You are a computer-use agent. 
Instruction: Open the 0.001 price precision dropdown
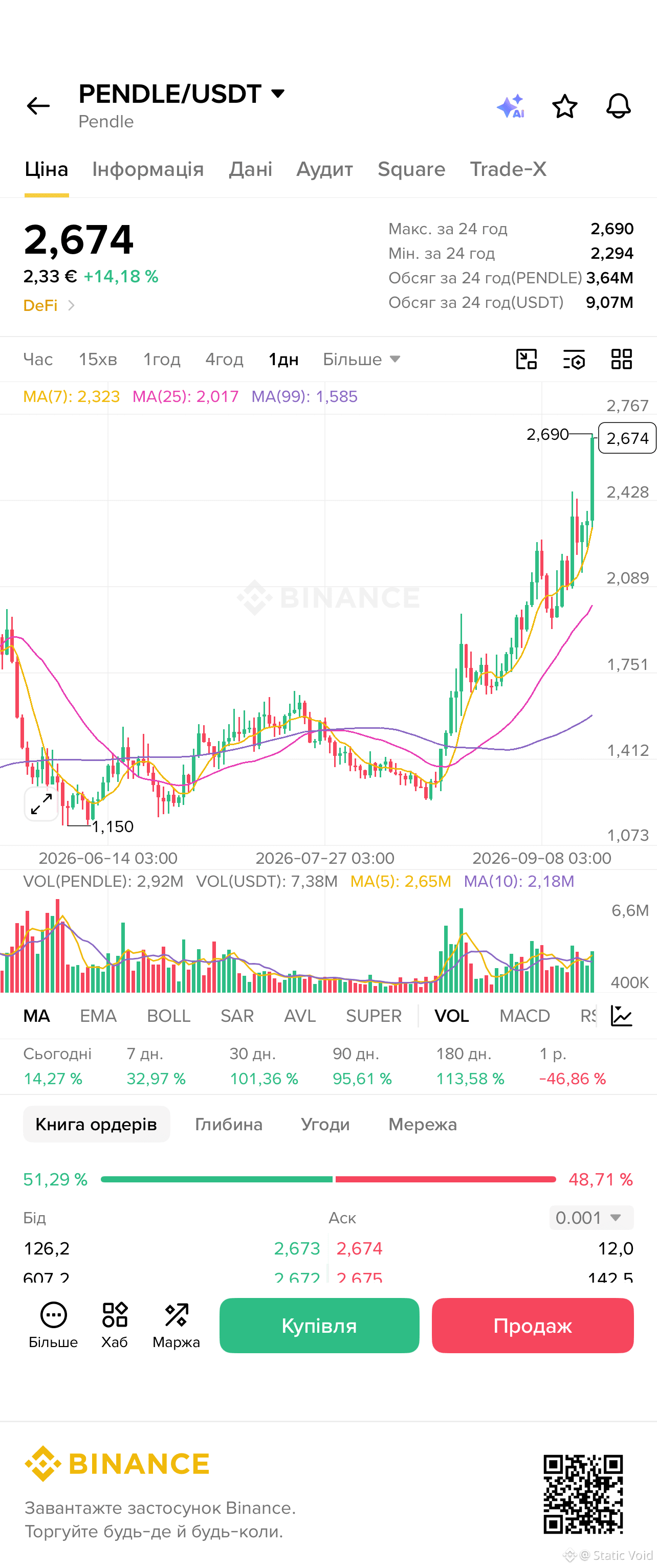pyautogui.click(x=590, y=1218)
